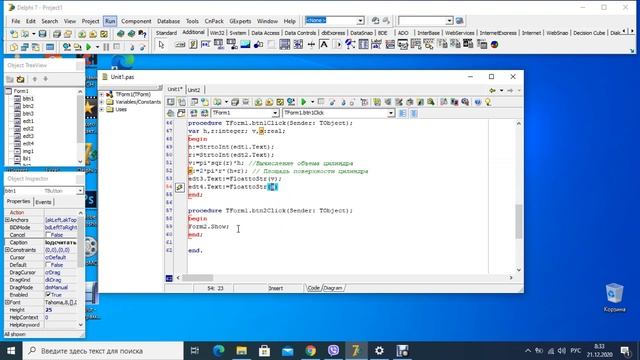Open Microsoft Edge from the taskbar

click(x=219, y=351)
